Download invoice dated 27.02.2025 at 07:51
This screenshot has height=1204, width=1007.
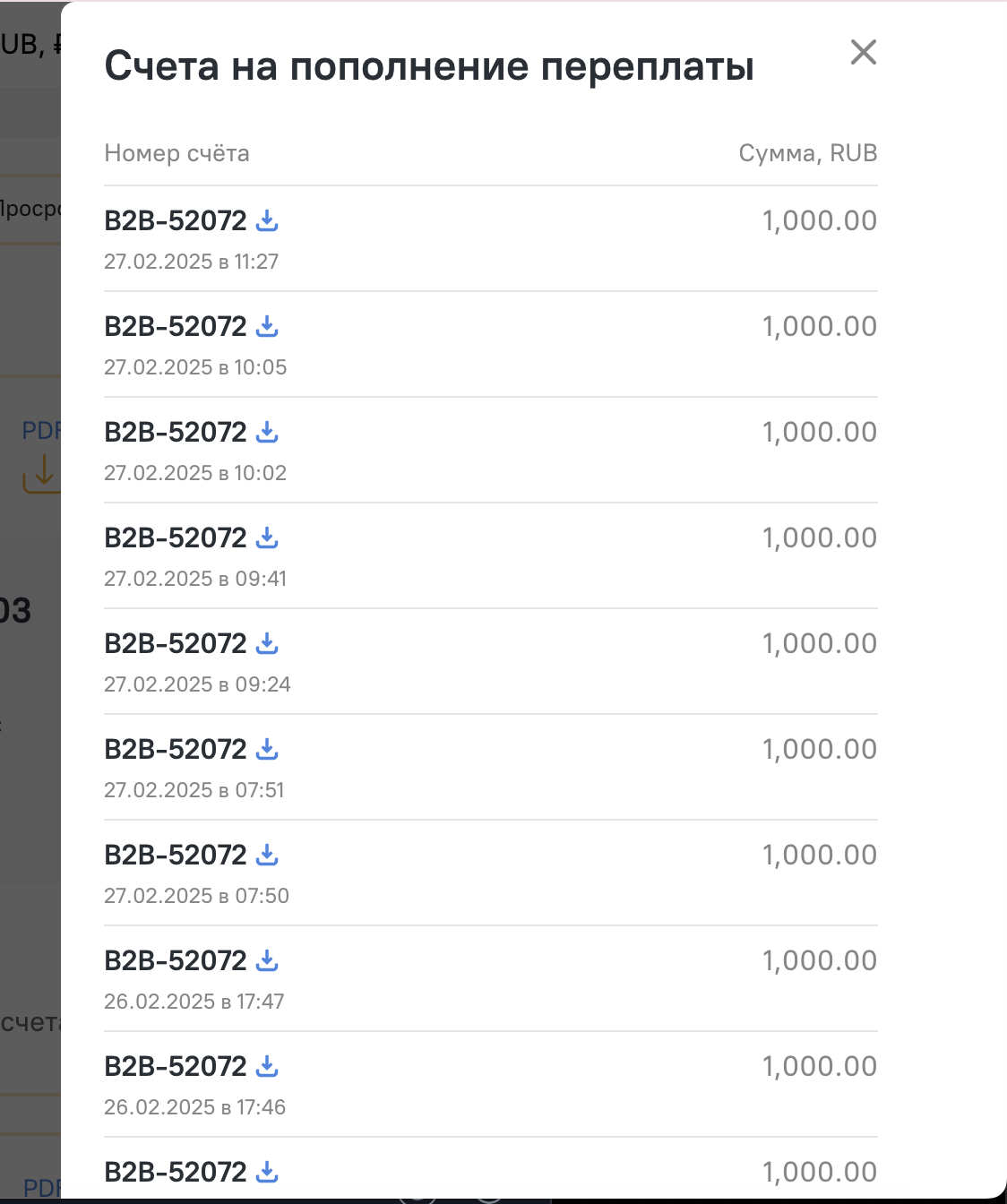(x=267, y=749)
